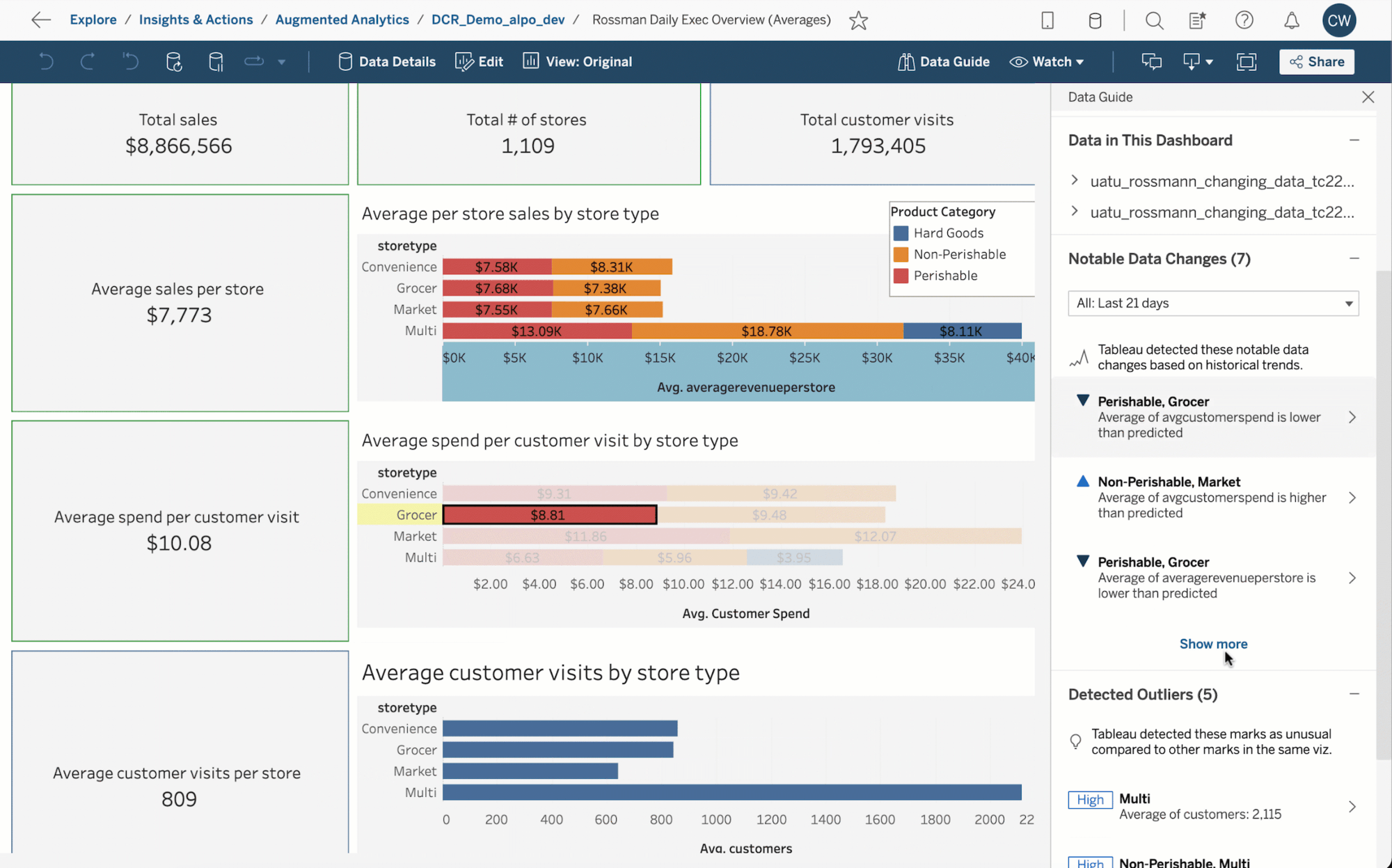The height and width of the screenshot is (868, 1392).
Task: Click the favorite star icon
Action: coord(858,20)
